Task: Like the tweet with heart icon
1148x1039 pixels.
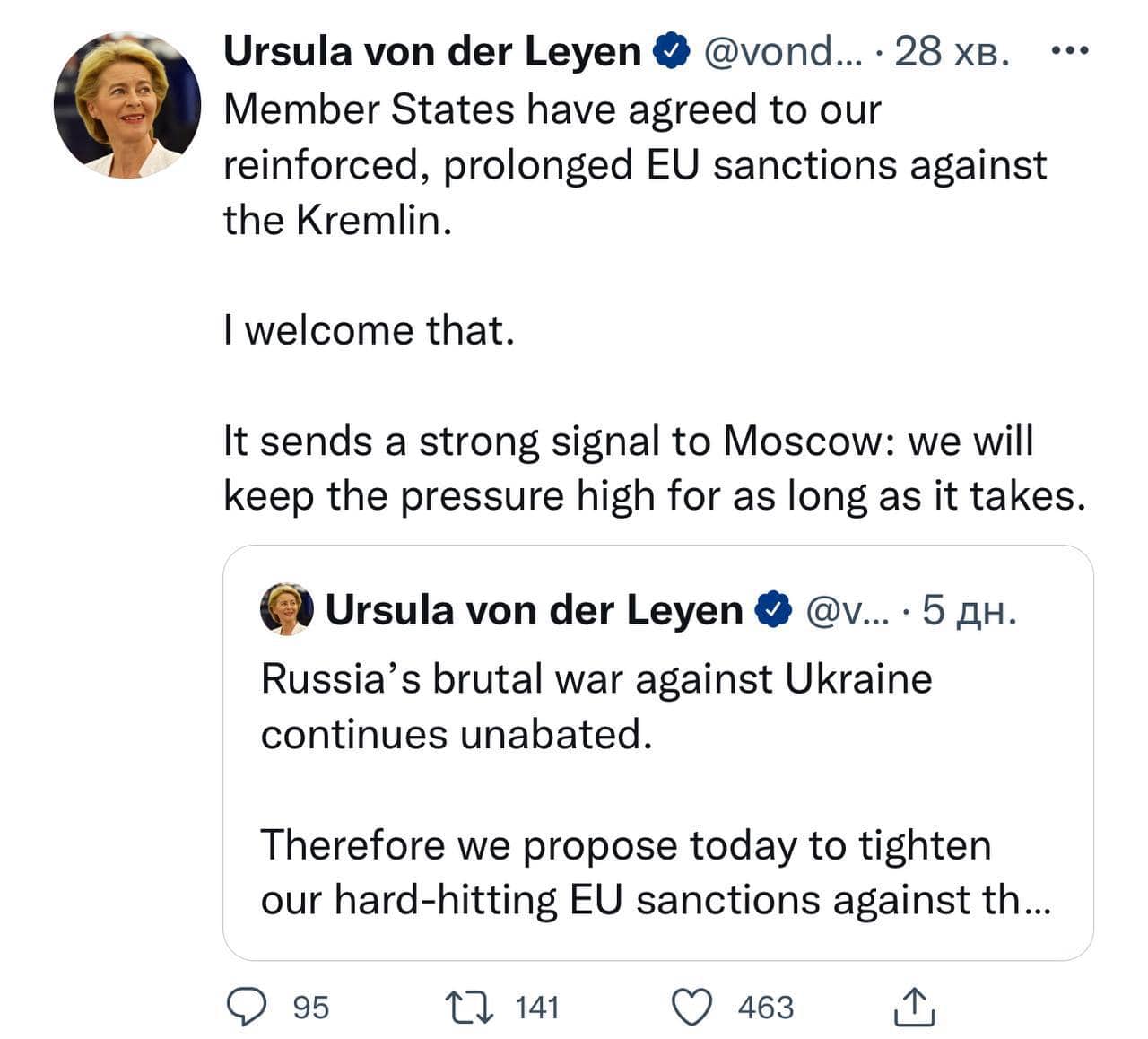Action: pos(692,1007)
